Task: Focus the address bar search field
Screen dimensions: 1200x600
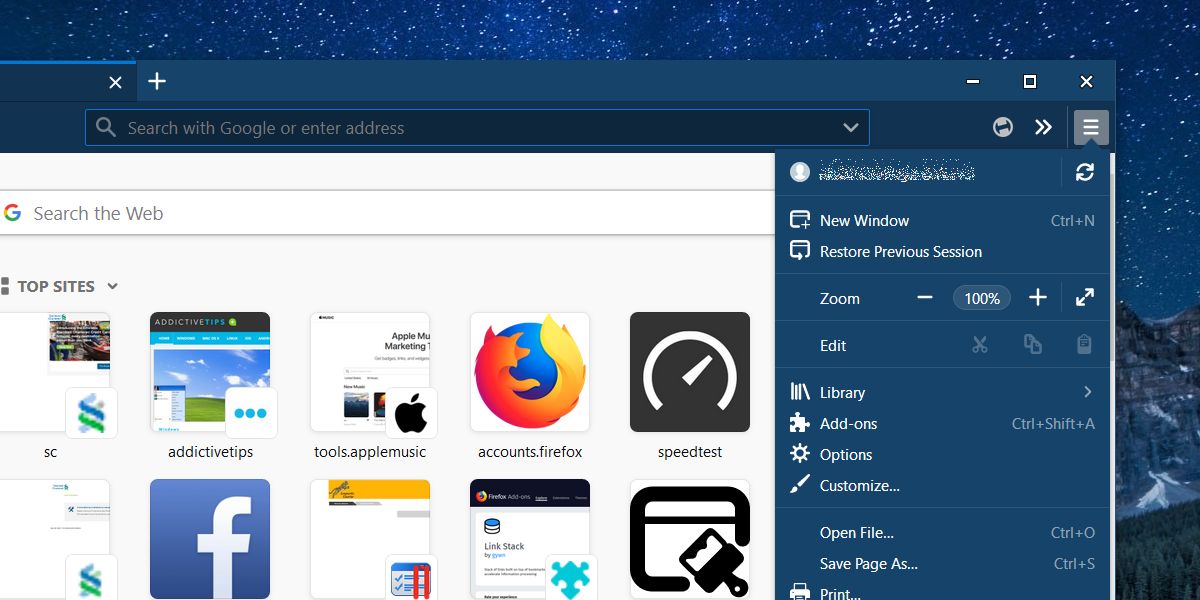Action: tap(477, 128)
